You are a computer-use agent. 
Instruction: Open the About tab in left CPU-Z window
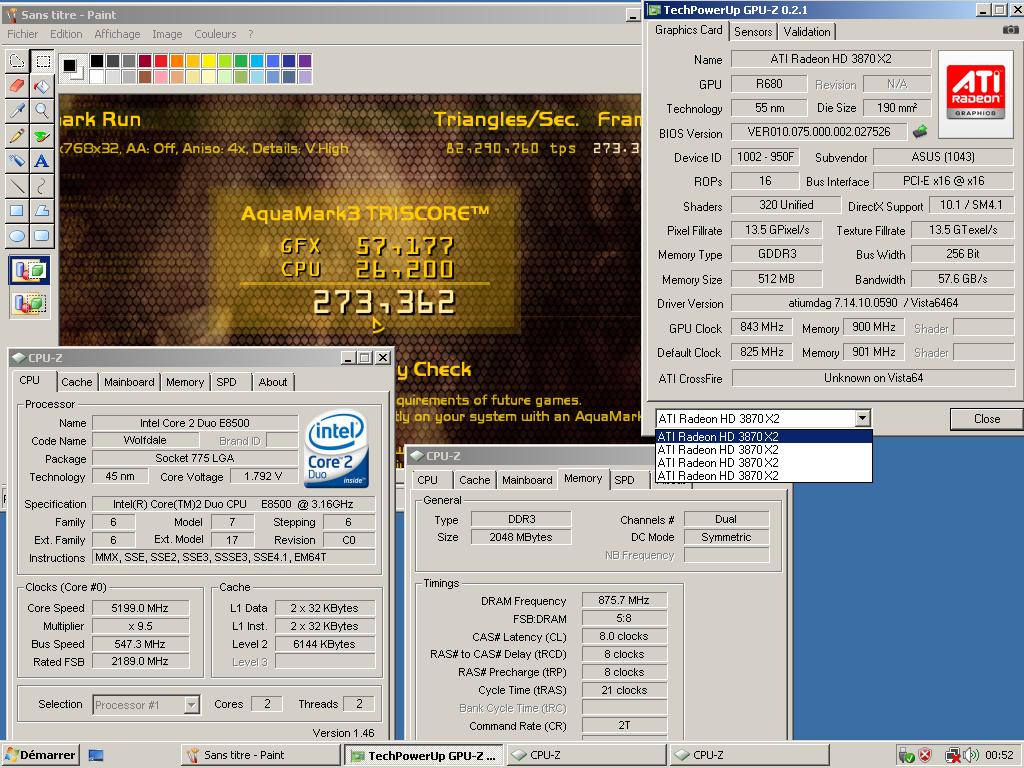pos(272,382)
